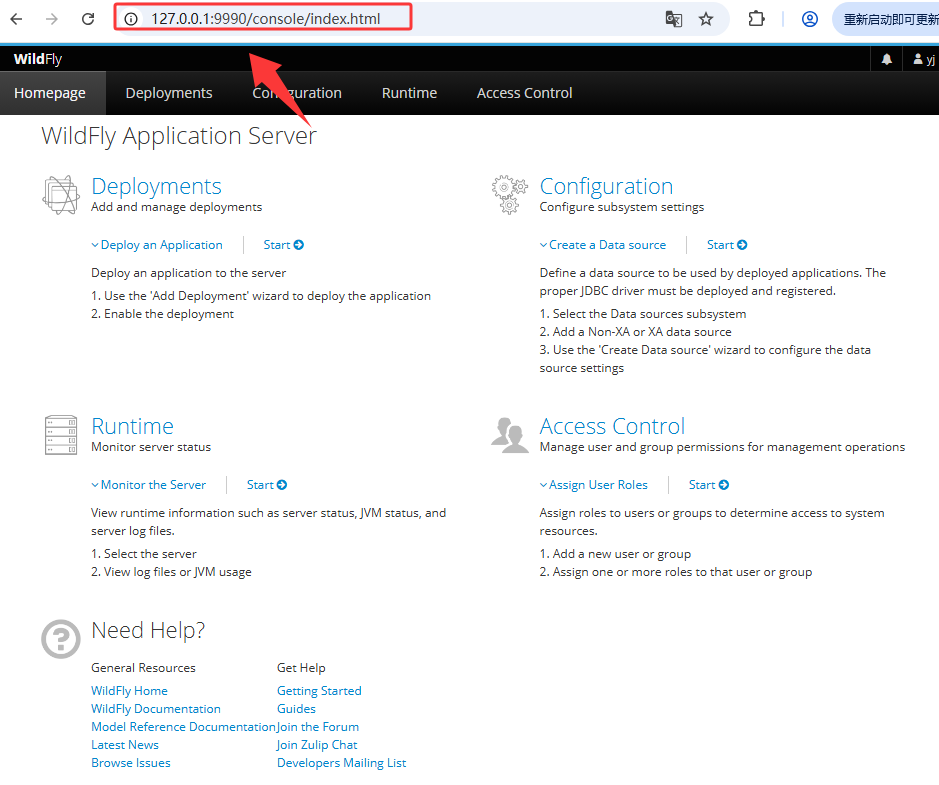Open the Guides link
939x785 pixels.
[296, 709]
